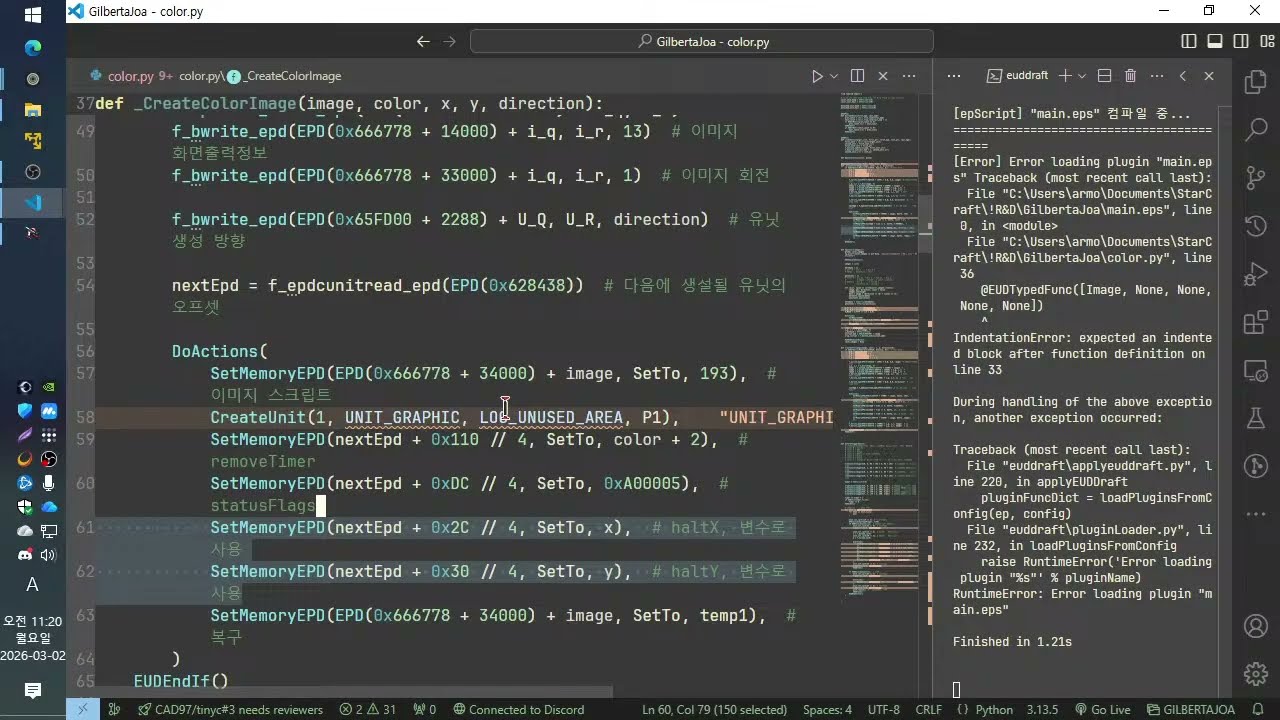Open Source Control view in activity bar
1280x720 pixels.
pos(1255,179)
